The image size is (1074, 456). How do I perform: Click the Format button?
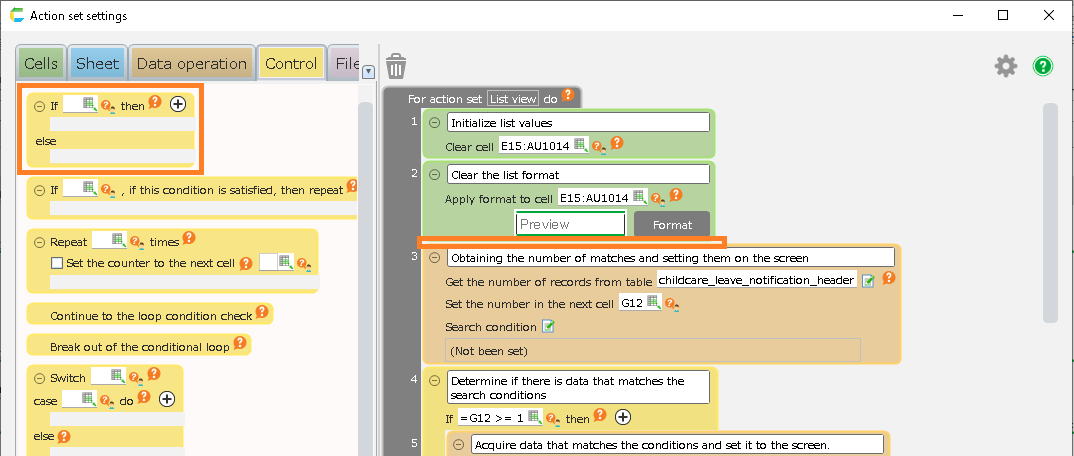click(x=672, y=225)
